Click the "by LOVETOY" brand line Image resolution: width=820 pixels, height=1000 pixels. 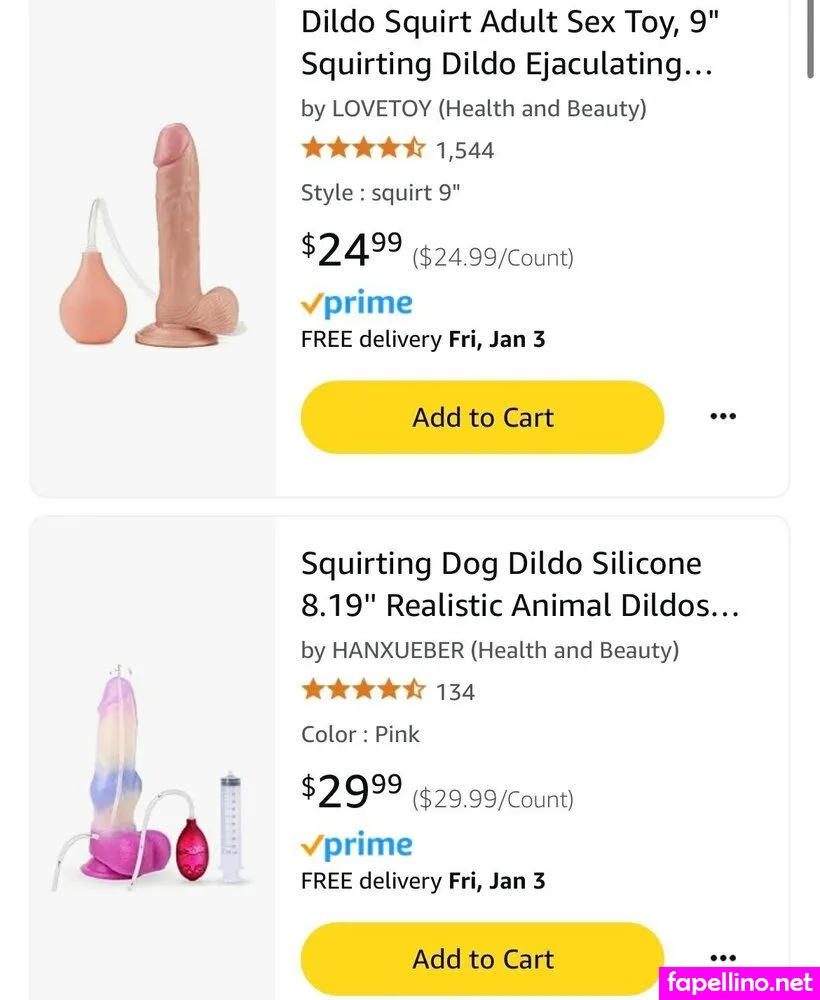pos(473,108)
